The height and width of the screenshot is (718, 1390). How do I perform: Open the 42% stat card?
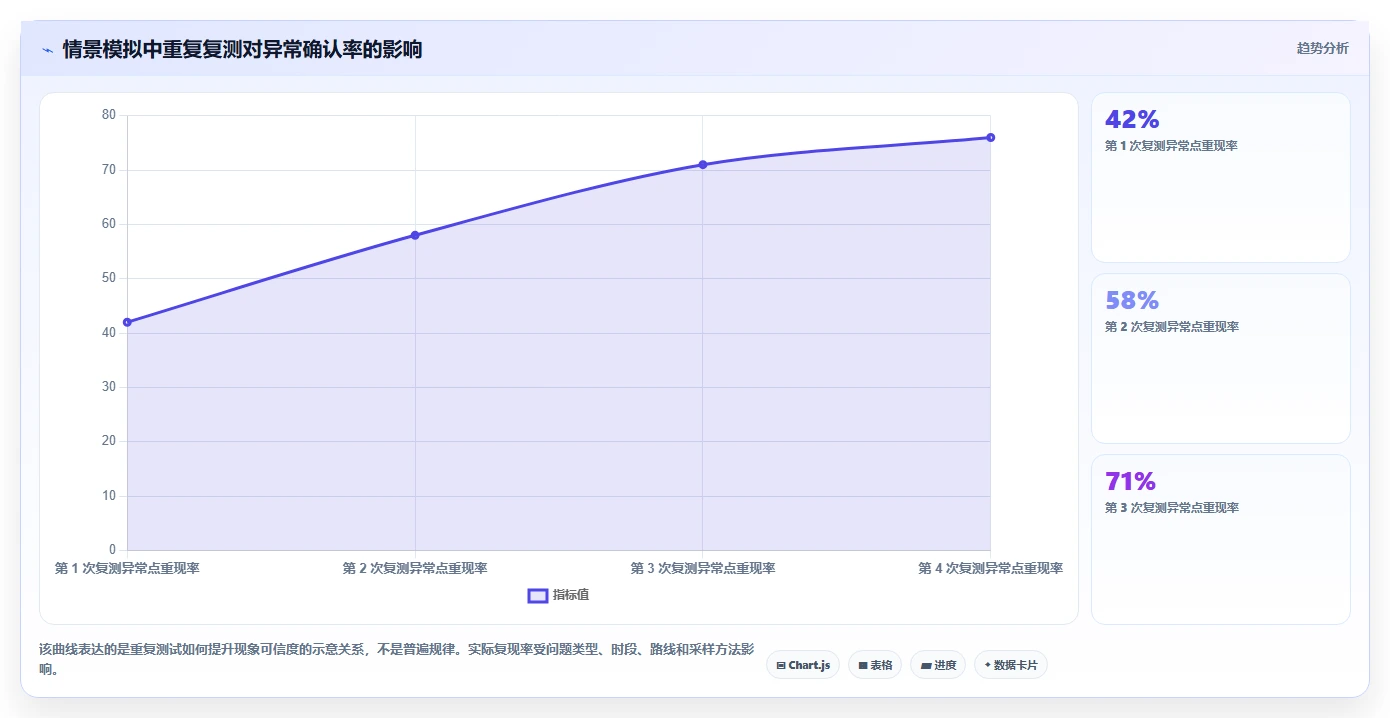1220,178
